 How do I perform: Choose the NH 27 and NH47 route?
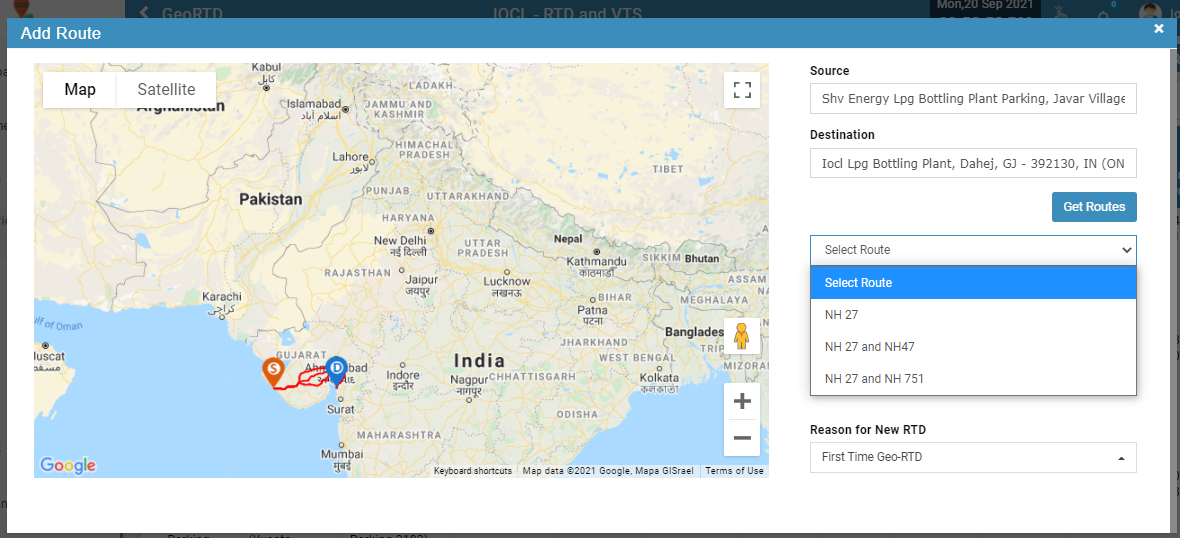[973, 347]
